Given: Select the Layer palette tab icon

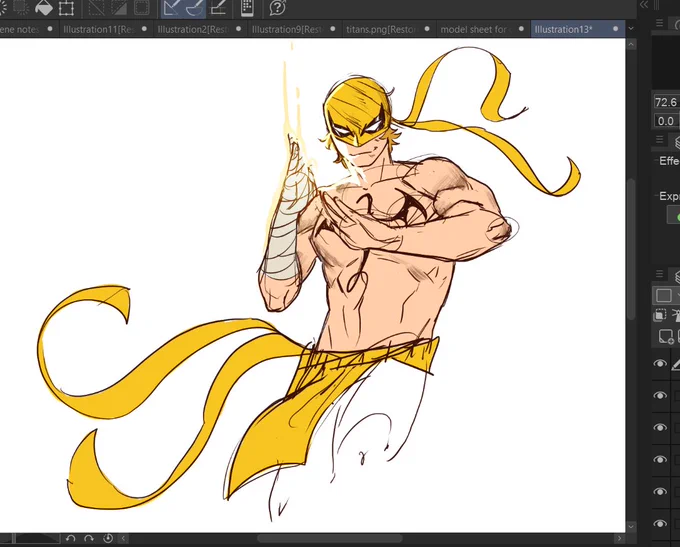Looking at the screenshot, I should (x=677, y=276).
